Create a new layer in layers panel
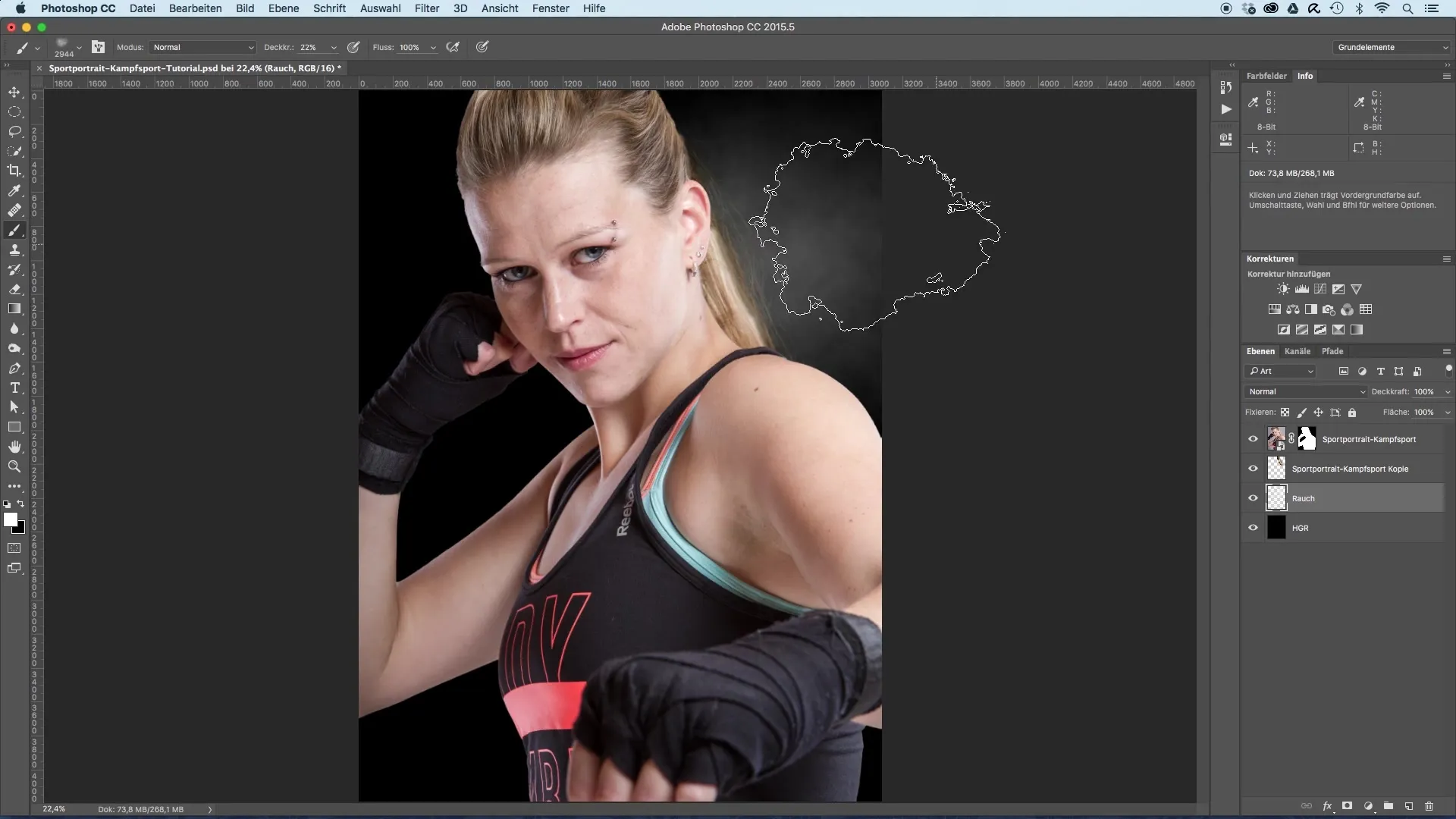Viewport: 1456px width, 819px height. 1408,806
